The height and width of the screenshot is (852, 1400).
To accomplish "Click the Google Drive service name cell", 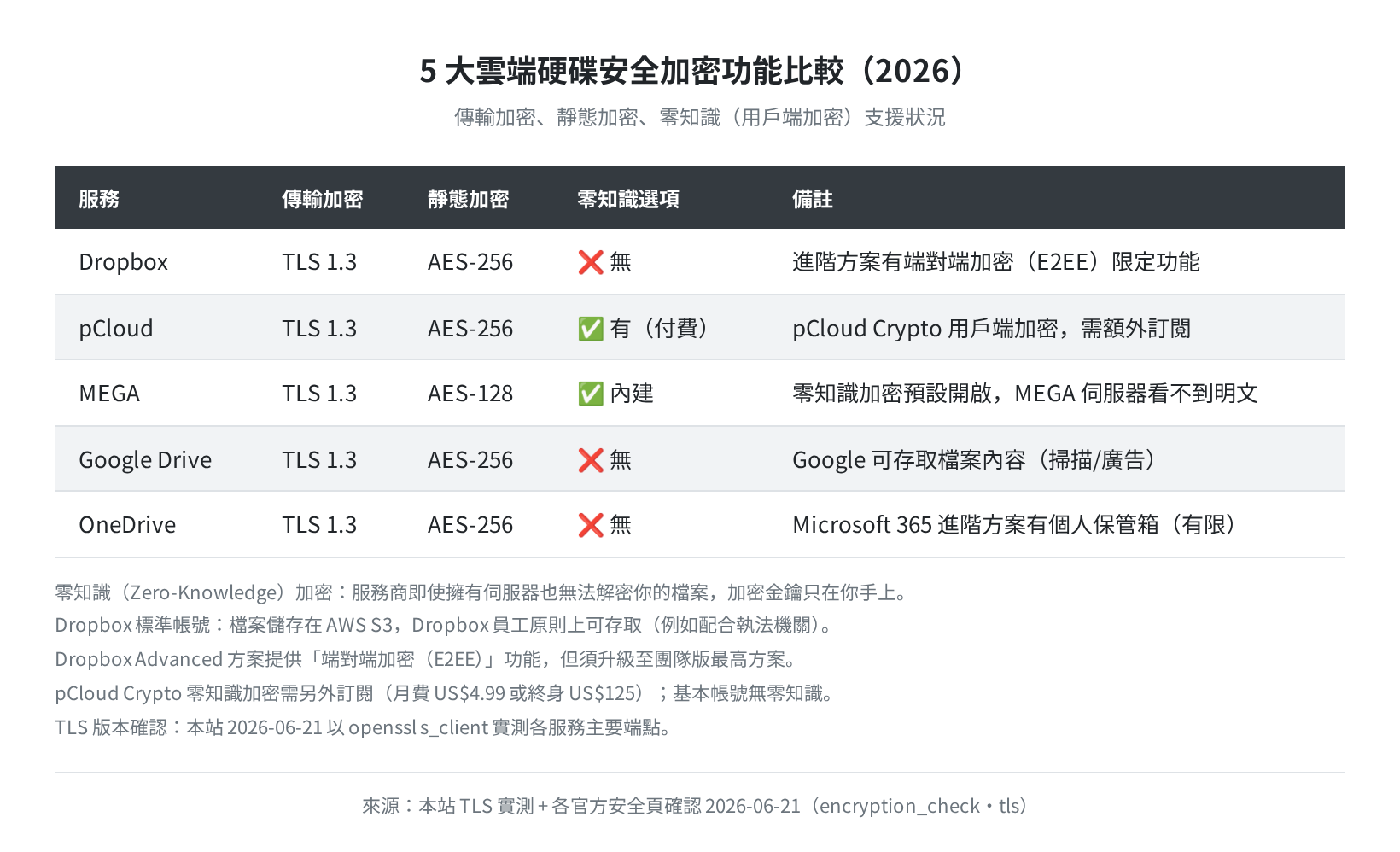I will [x=145, y=460].
